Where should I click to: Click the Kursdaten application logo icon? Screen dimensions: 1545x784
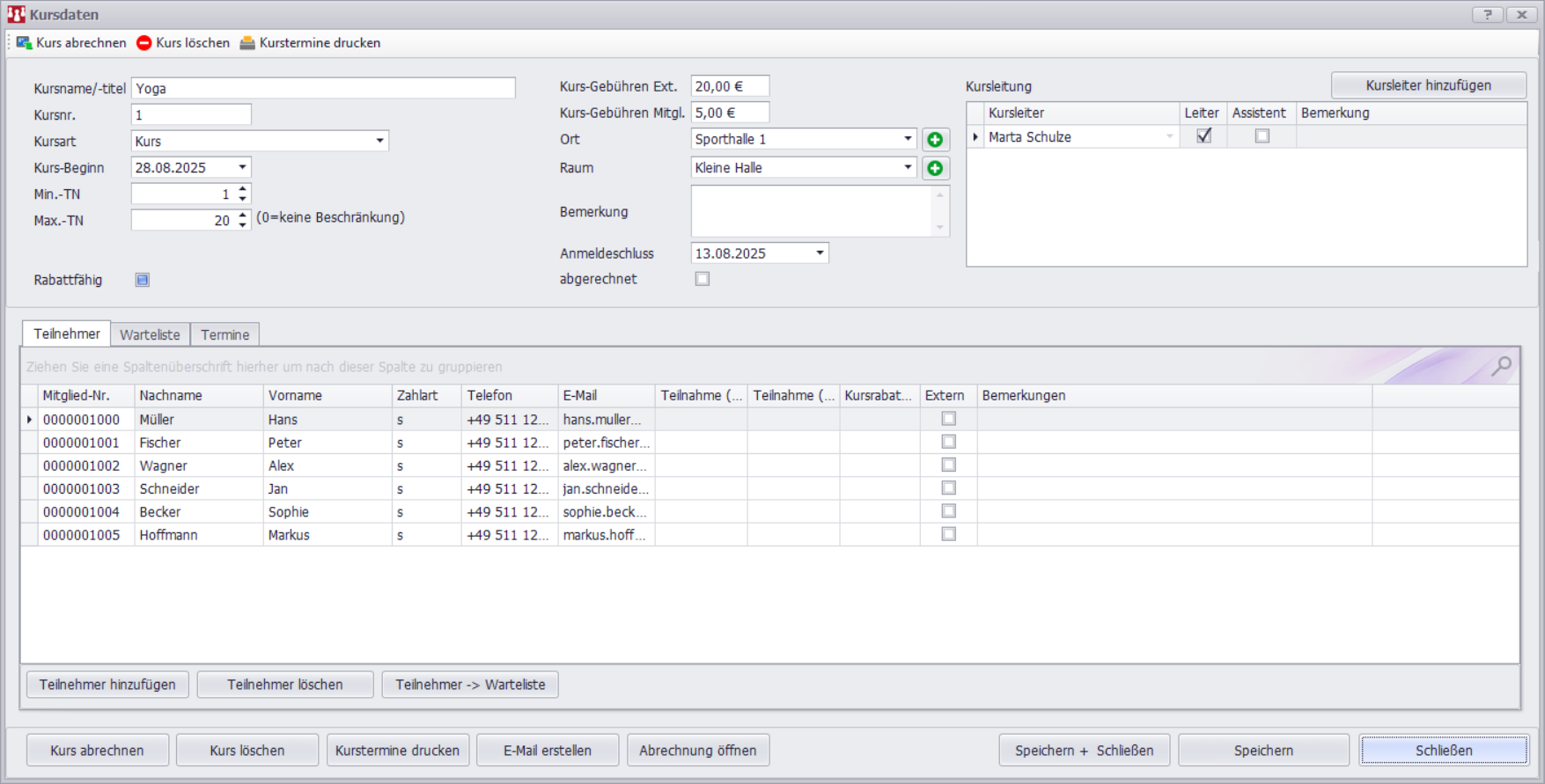click(x=16, y=14)
